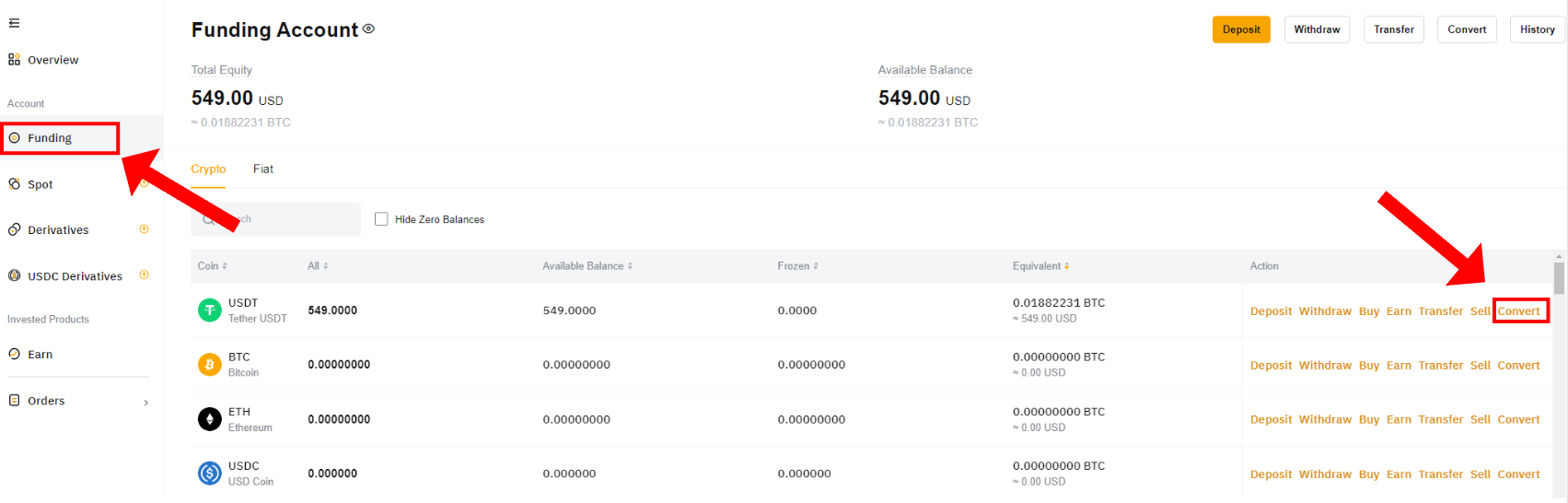
Task: Click the USDC Derivatives sidebar icon
Action: click(14, 275)
